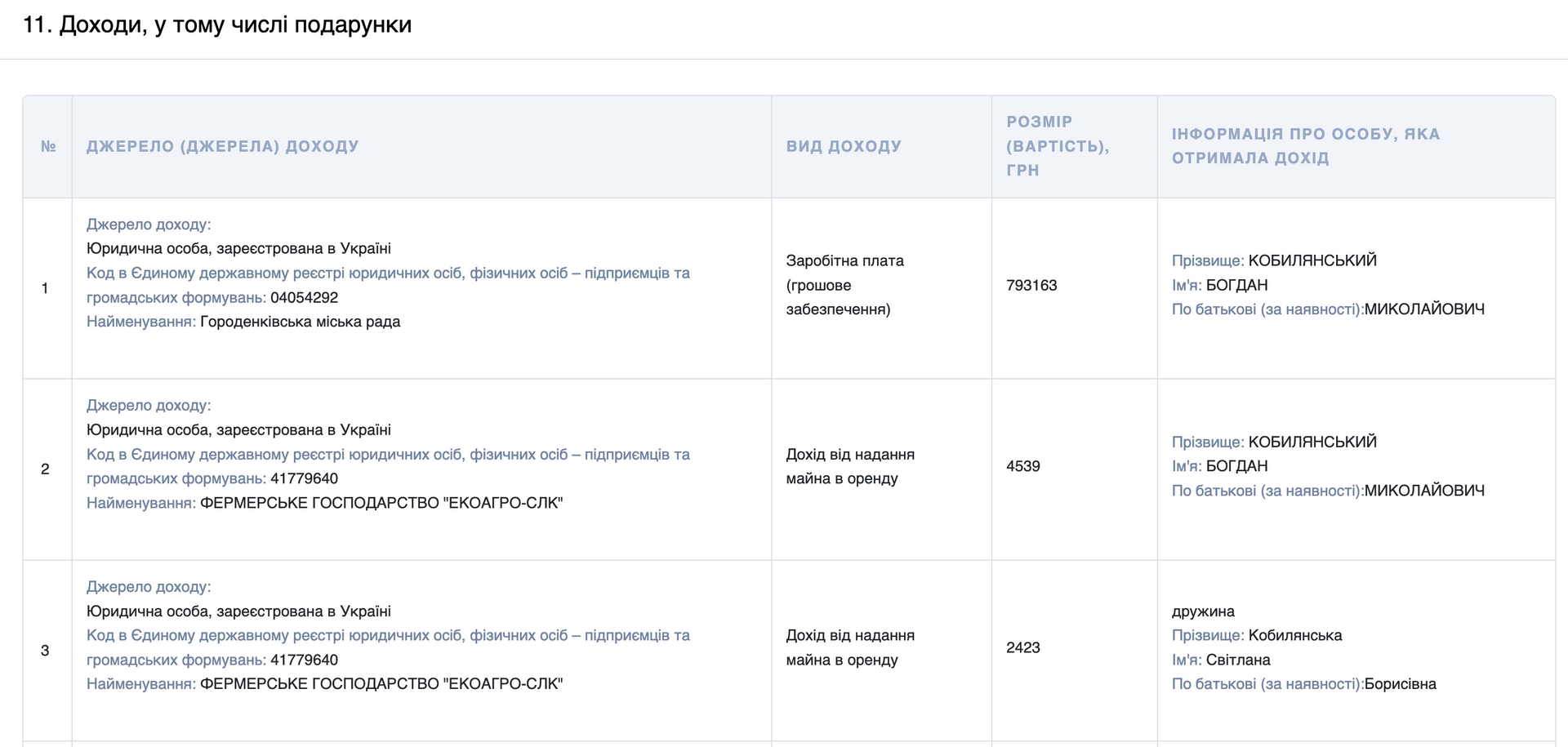Viewport: 1568px width, 747px height.
Task: Select the 'Джерело (джерела) доходу' column header
Action: click(222, 147)
